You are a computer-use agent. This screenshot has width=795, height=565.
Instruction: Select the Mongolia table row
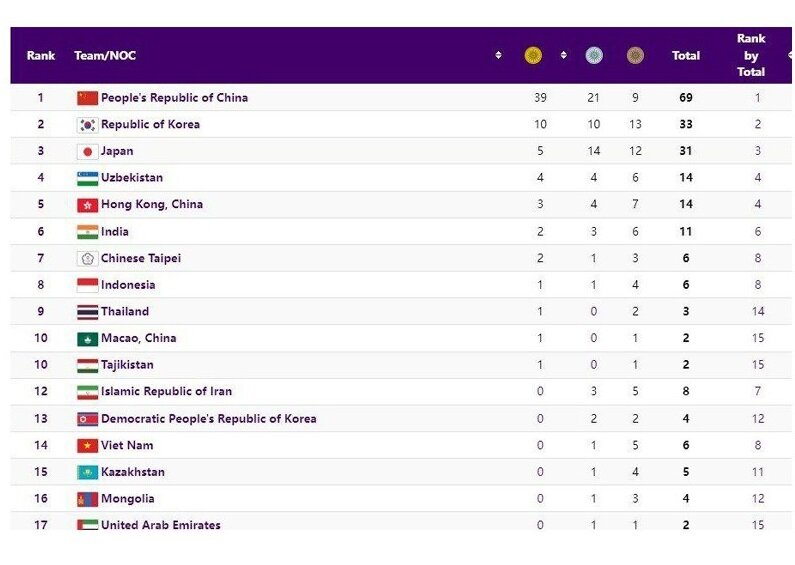[401, 499]
